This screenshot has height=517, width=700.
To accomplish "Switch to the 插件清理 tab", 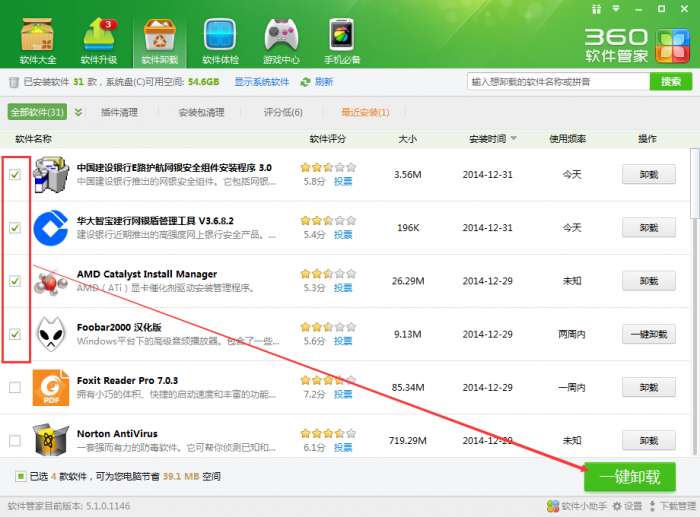I will point(119,112).
